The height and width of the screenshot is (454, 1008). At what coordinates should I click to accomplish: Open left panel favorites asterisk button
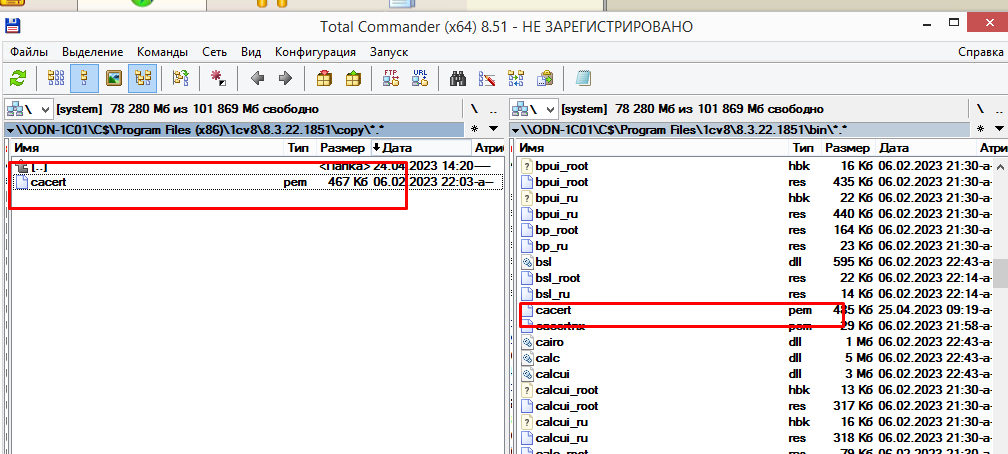click(x=474, y=129)
